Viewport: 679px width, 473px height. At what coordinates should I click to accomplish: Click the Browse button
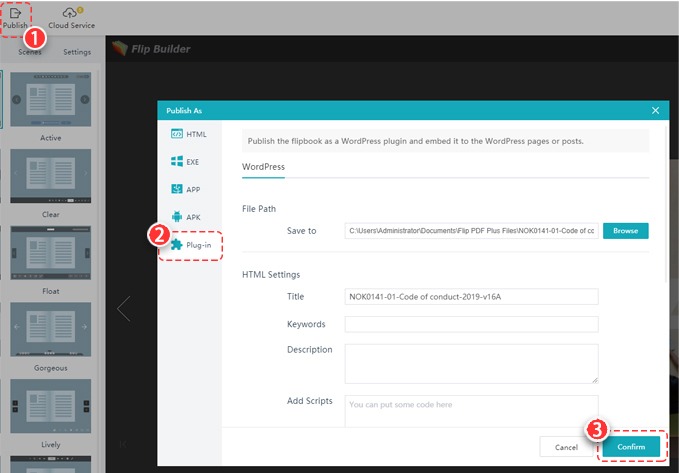626,231
